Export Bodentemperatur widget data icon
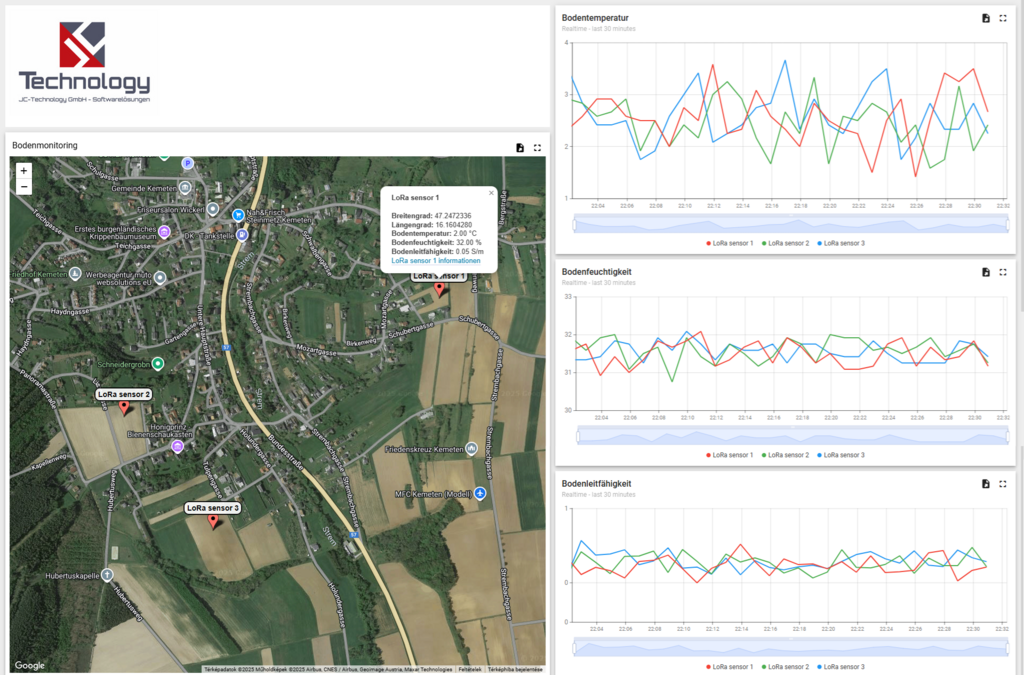 [986, 18]
